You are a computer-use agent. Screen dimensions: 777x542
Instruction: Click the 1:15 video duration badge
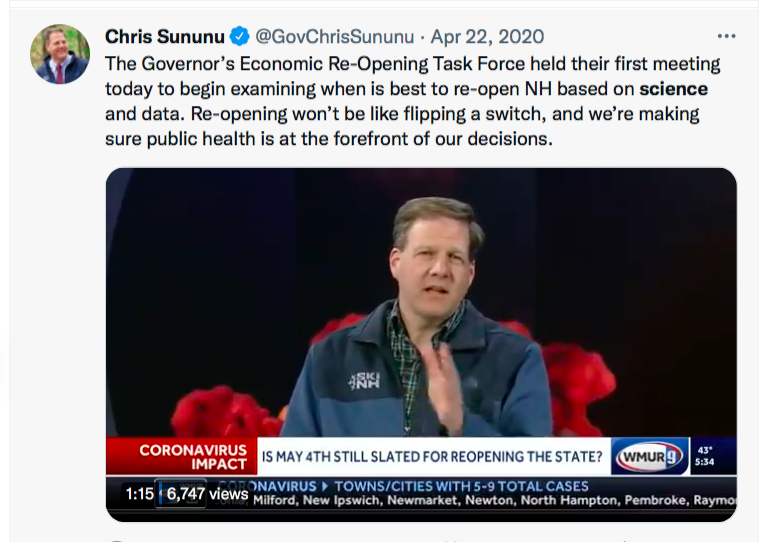[139, 493]
